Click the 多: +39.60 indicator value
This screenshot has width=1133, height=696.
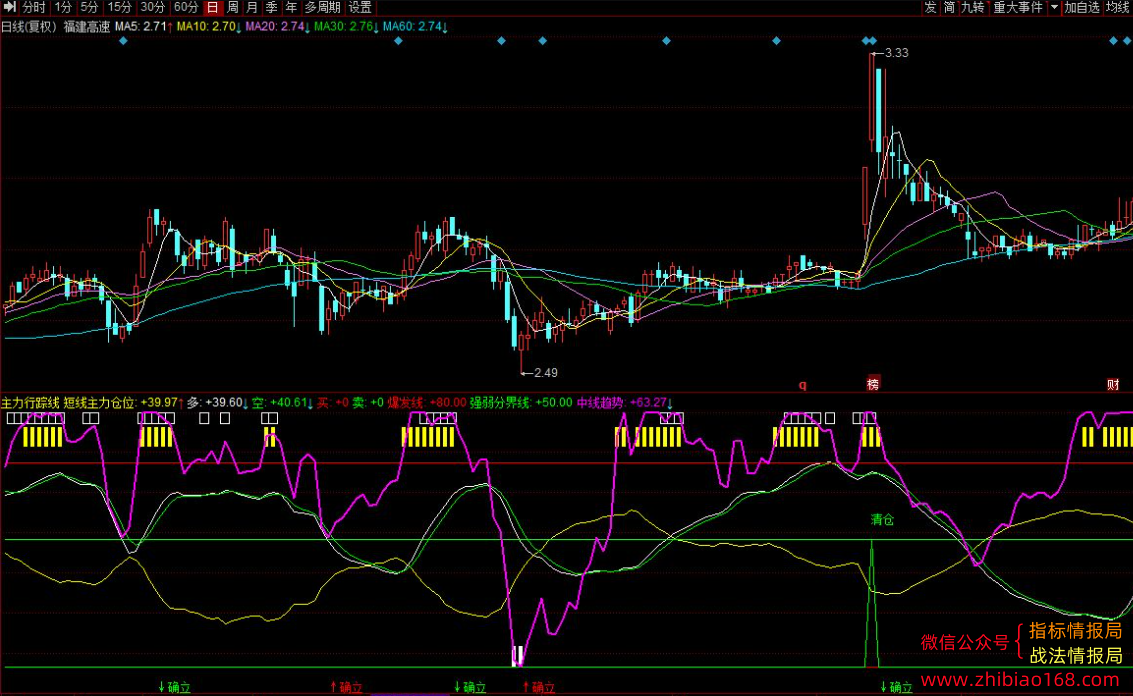[218, 403]
